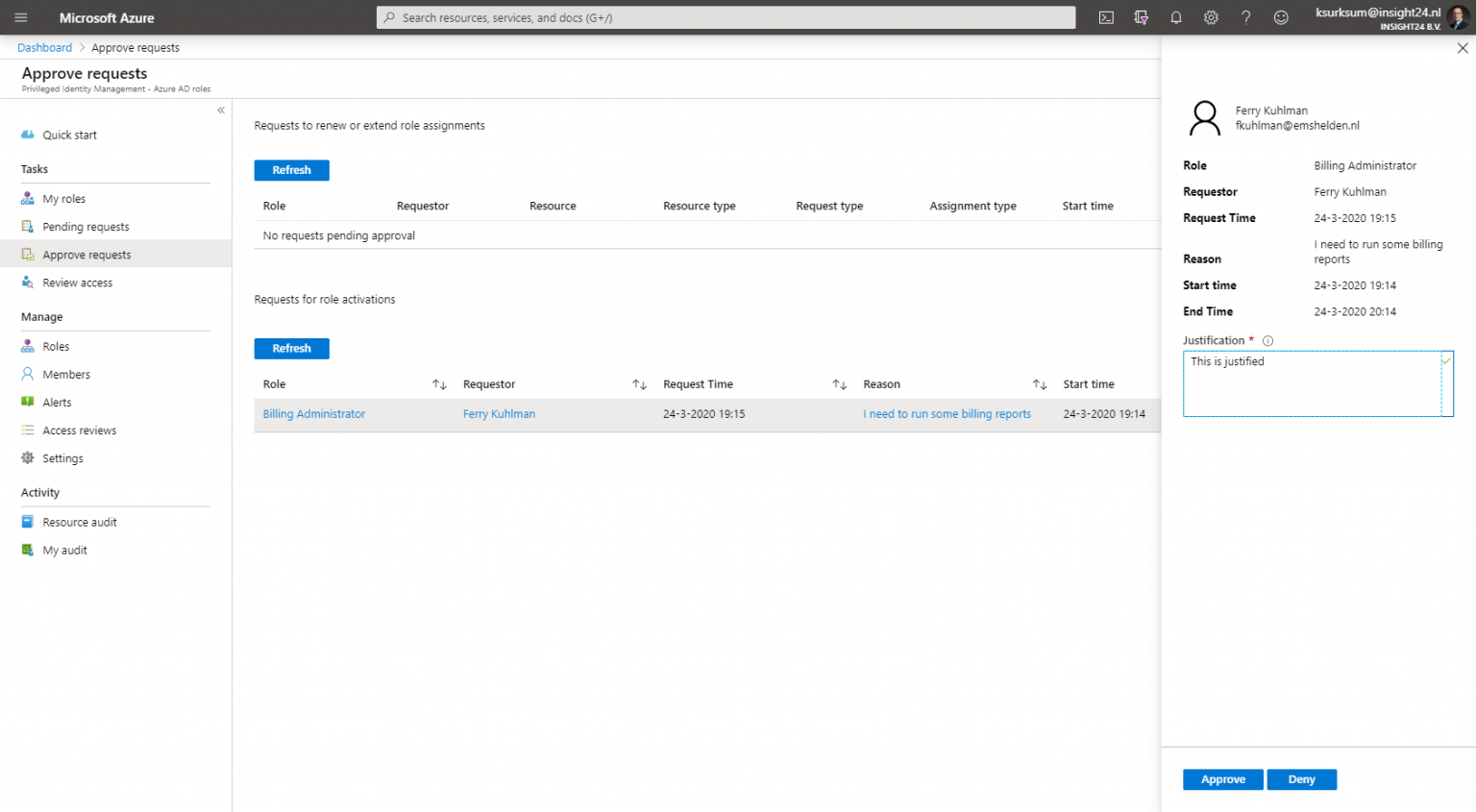Open Pending requests in the sidebar
The image size is (1476, 812).
click(x=86, y=226)
